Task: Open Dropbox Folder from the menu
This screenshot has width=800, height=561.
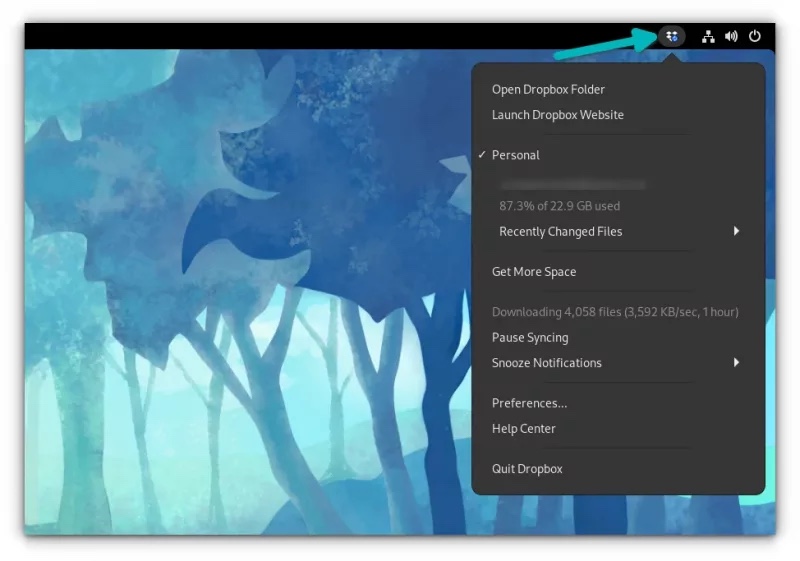Action: (618, 89)
